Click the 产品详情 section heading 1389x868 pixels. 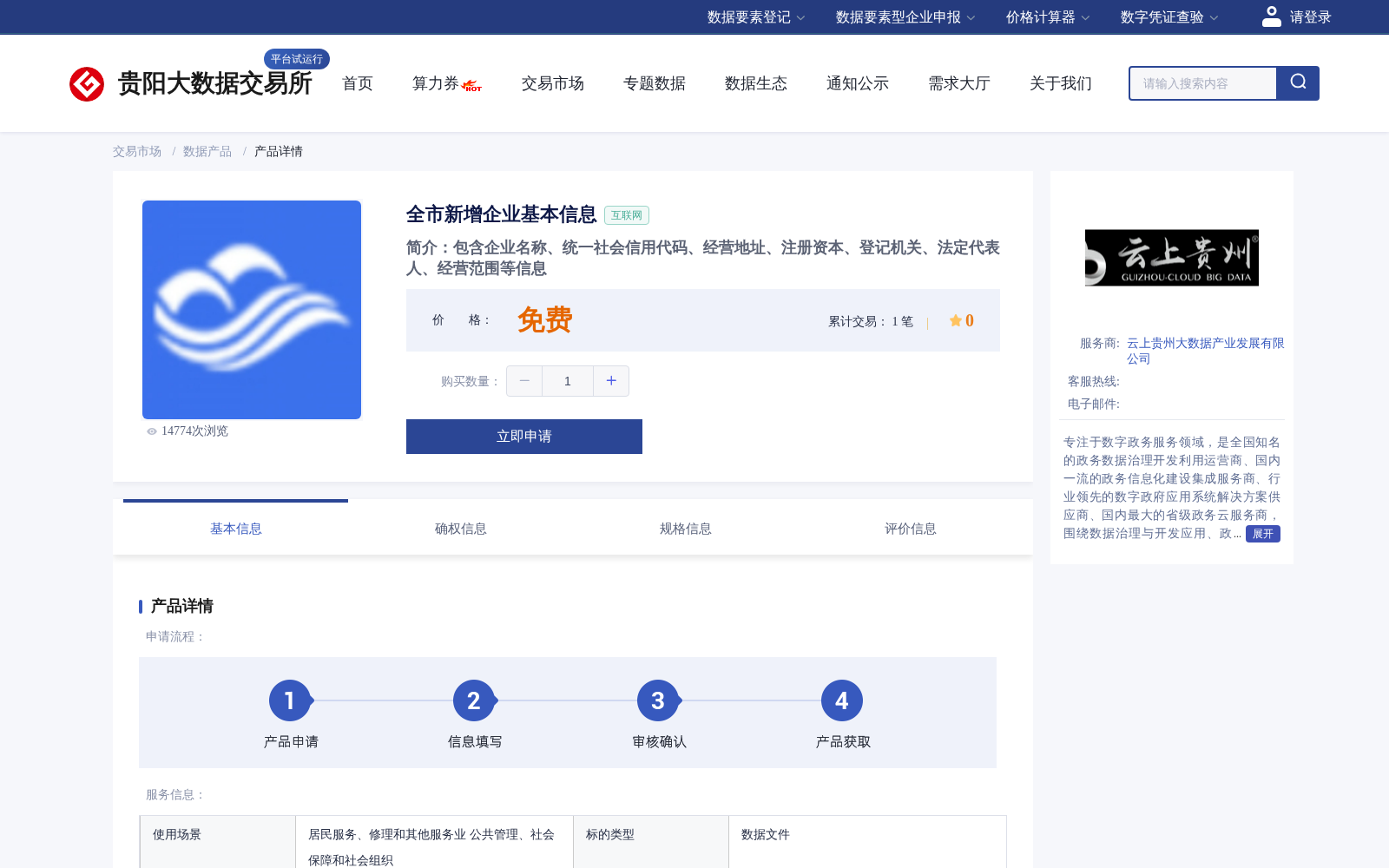[x=182, y=606]
